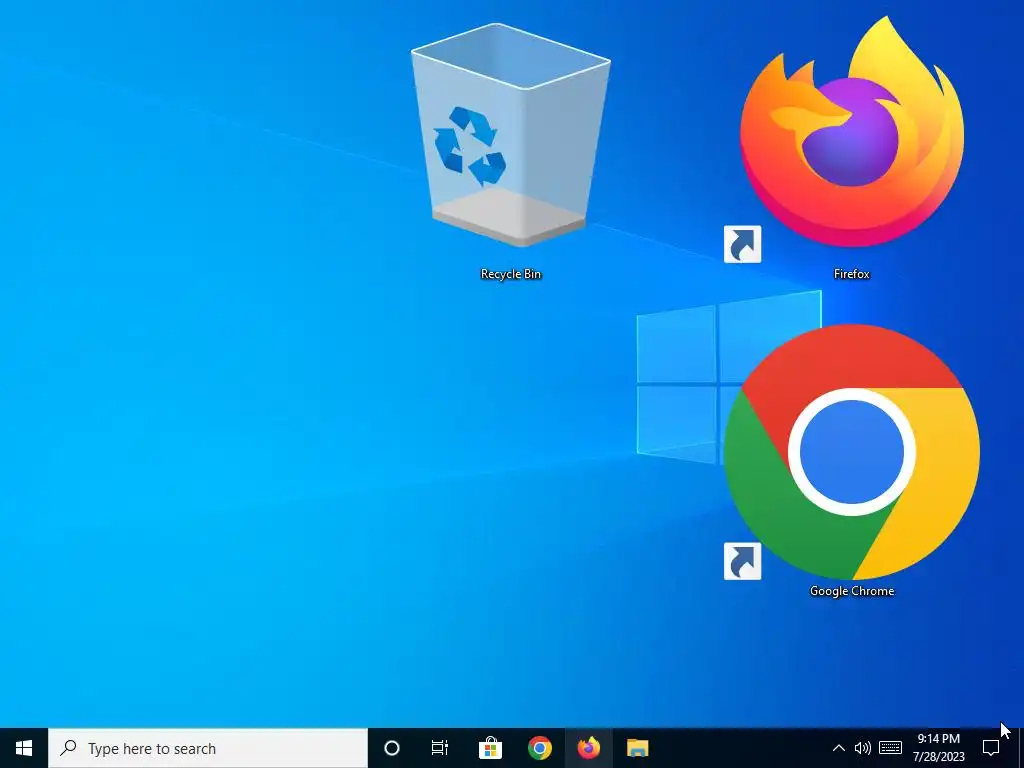Image resolution: width=1024 pixels, height=768 pixels.
Task: Open Task View on the taskbar
Action: point(440,748)
